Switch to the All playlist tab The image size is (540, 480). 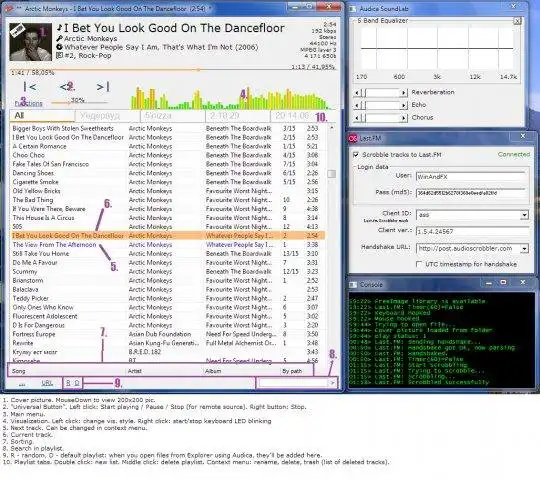point(42,116)
